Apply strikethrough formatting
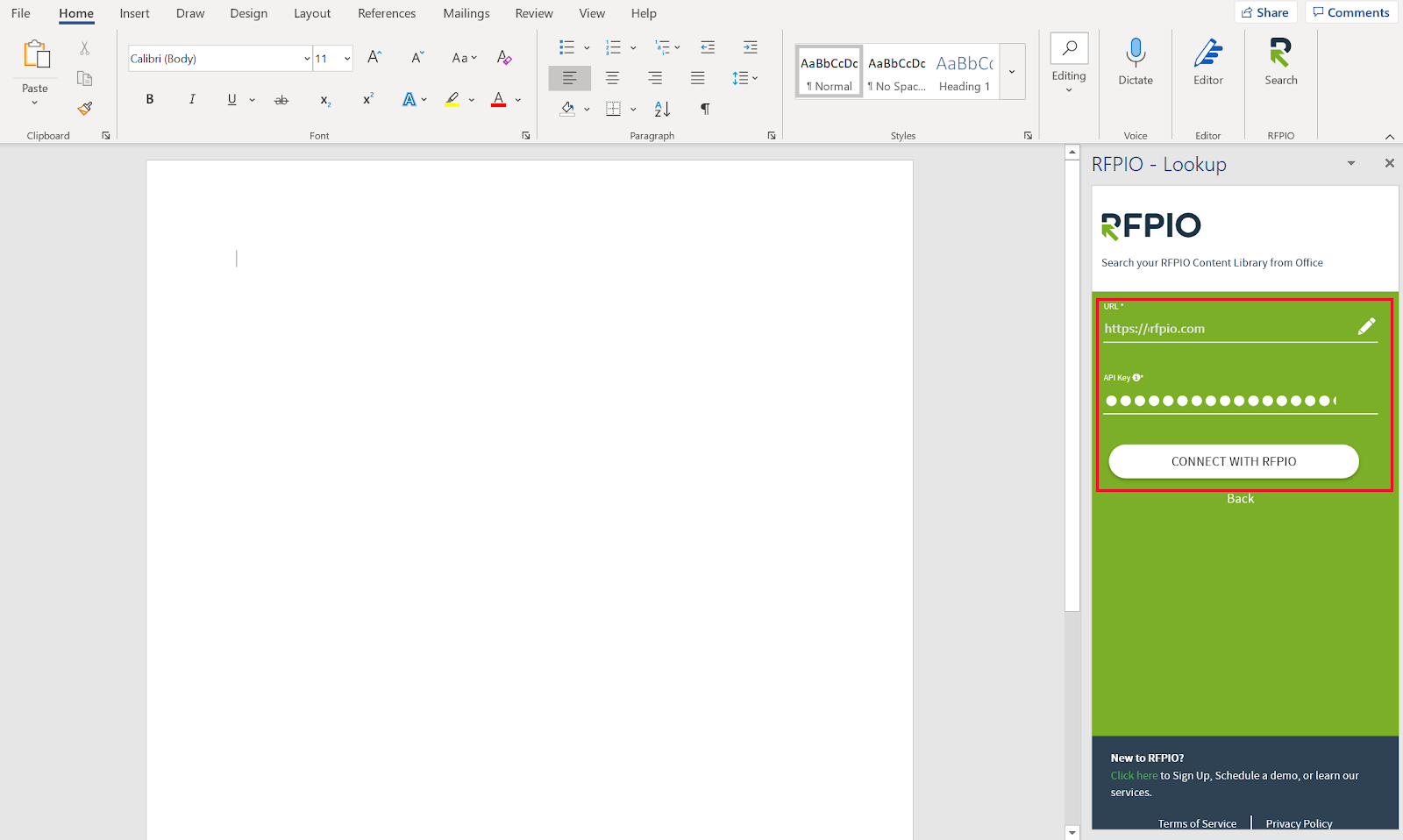 pos(281,100)
